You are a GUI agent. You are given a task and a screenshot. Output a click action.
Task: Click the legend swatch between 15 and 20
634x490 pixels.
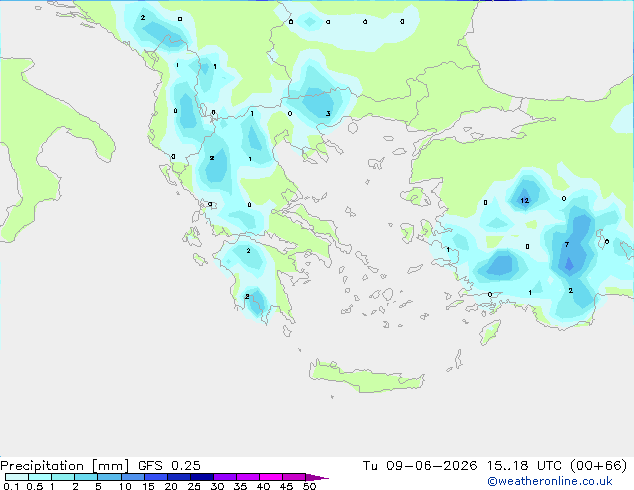(156, 477)
